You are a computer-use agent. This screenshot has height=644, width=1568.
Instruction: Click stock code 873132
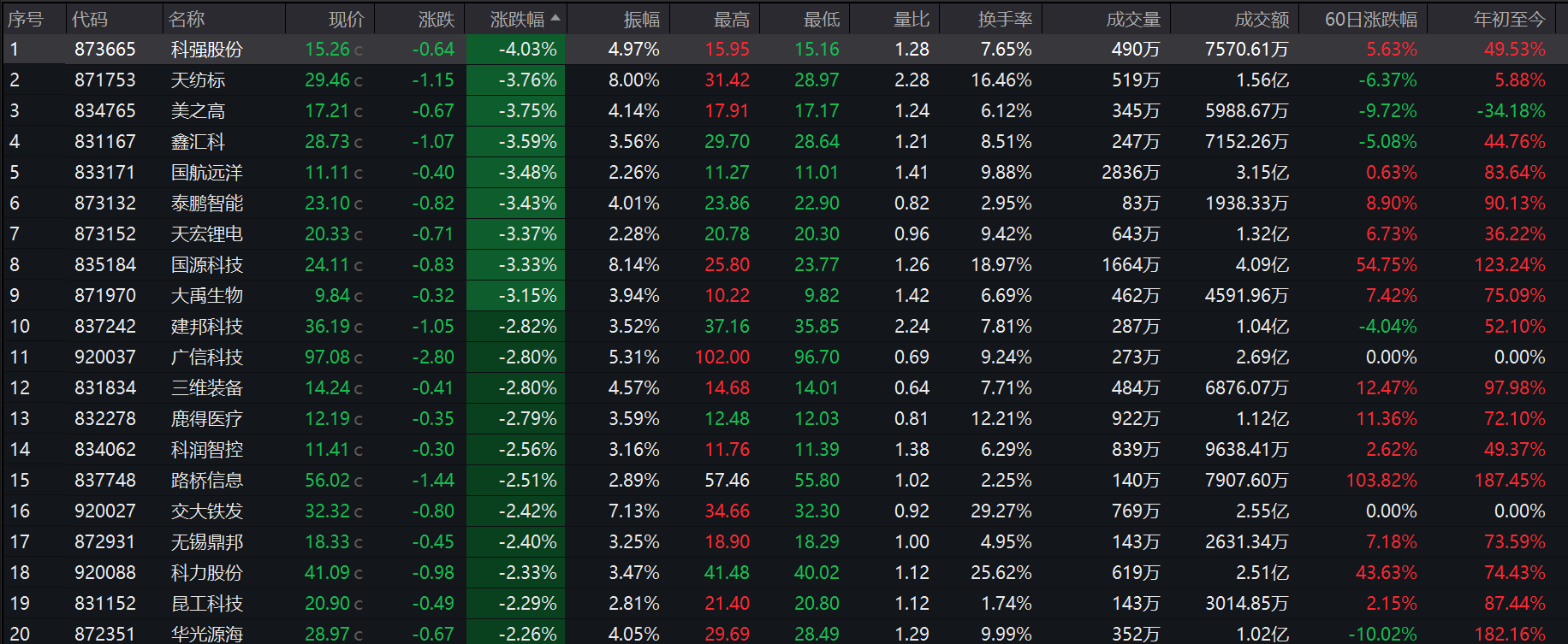[105, 204]
